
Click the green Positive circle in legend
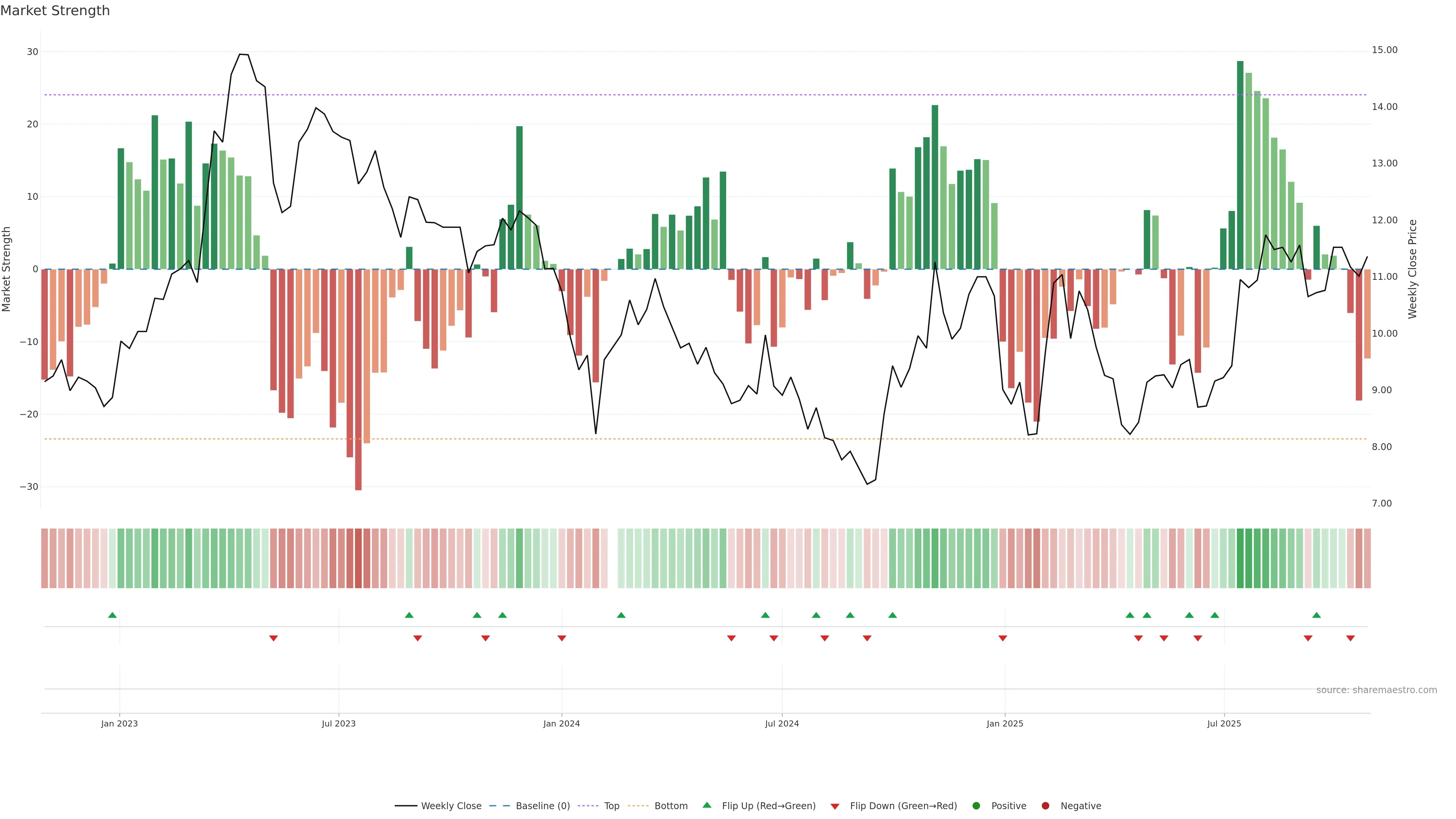click(976, 806)
